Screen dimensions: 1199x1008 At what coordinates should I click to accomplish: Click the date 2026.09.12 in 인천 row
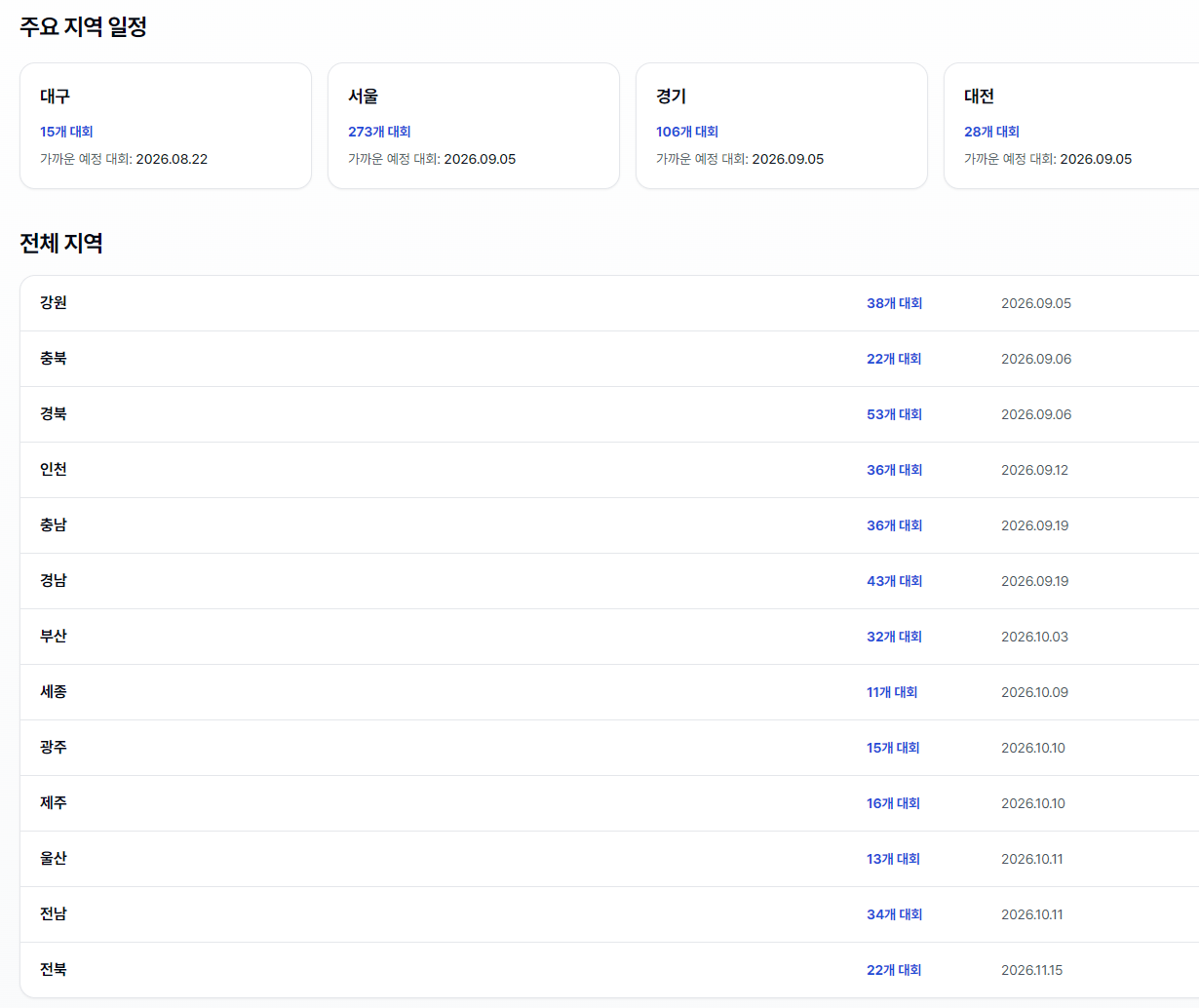(1034, 470)
